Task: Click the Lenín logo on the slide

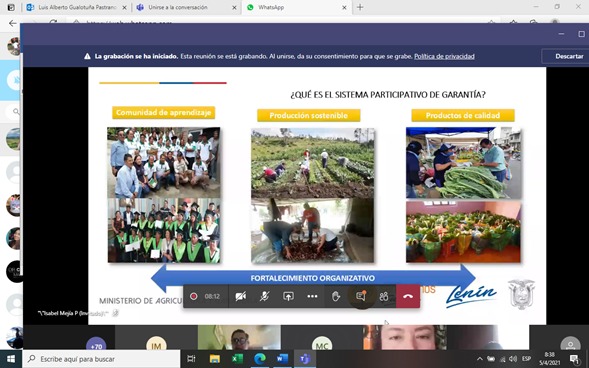Action: click(x=471, y=296)
